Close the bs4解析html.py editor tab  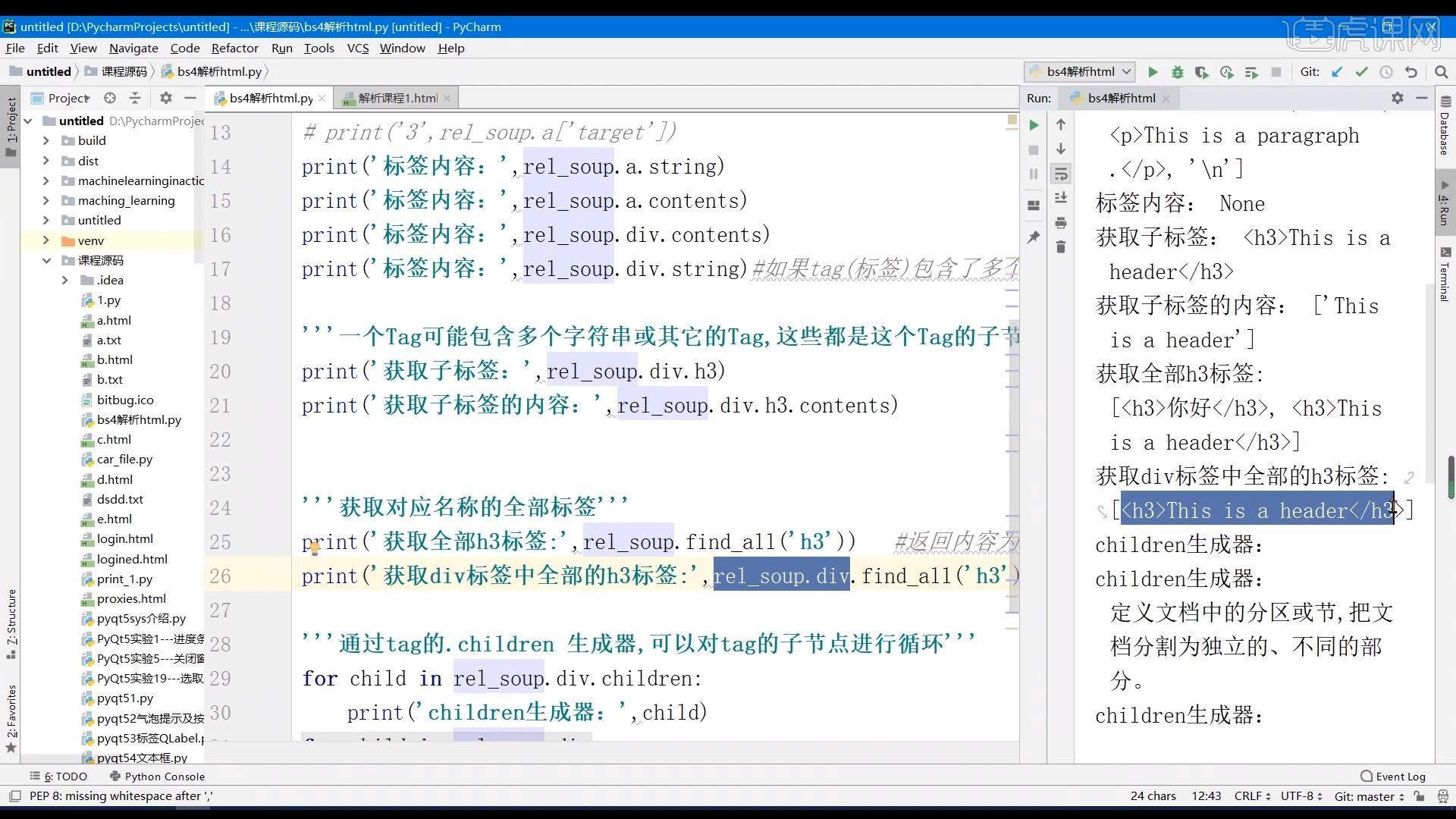322,98
